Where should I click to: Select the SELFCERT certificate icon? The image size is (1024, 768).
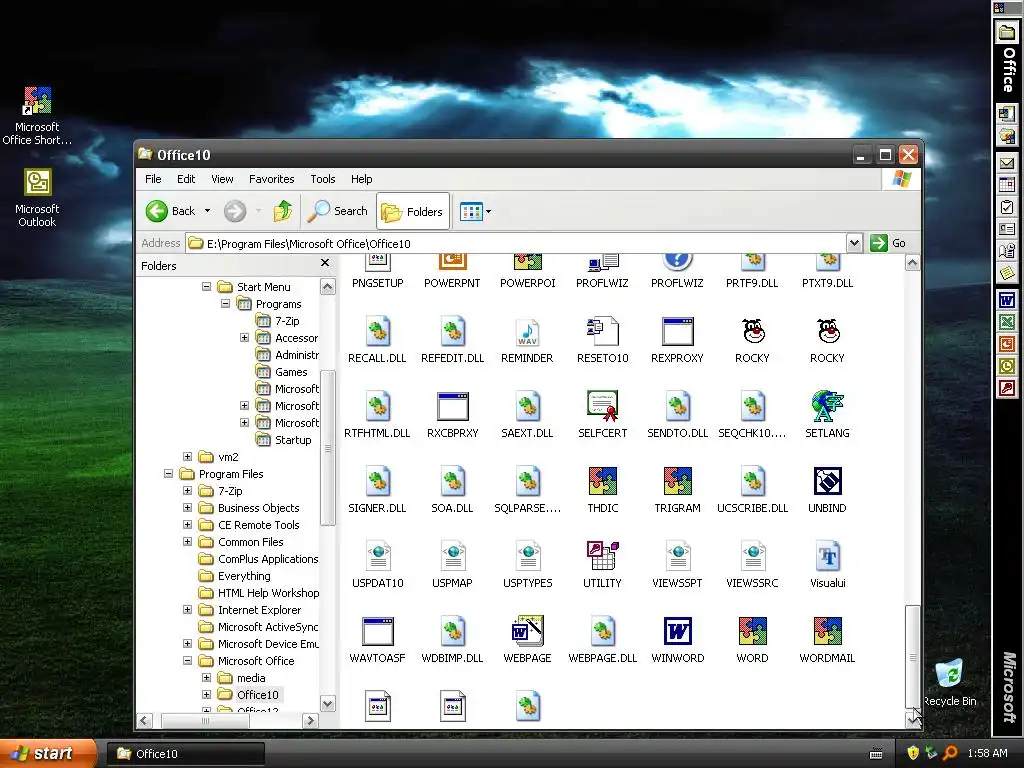(x=602, y=406)
